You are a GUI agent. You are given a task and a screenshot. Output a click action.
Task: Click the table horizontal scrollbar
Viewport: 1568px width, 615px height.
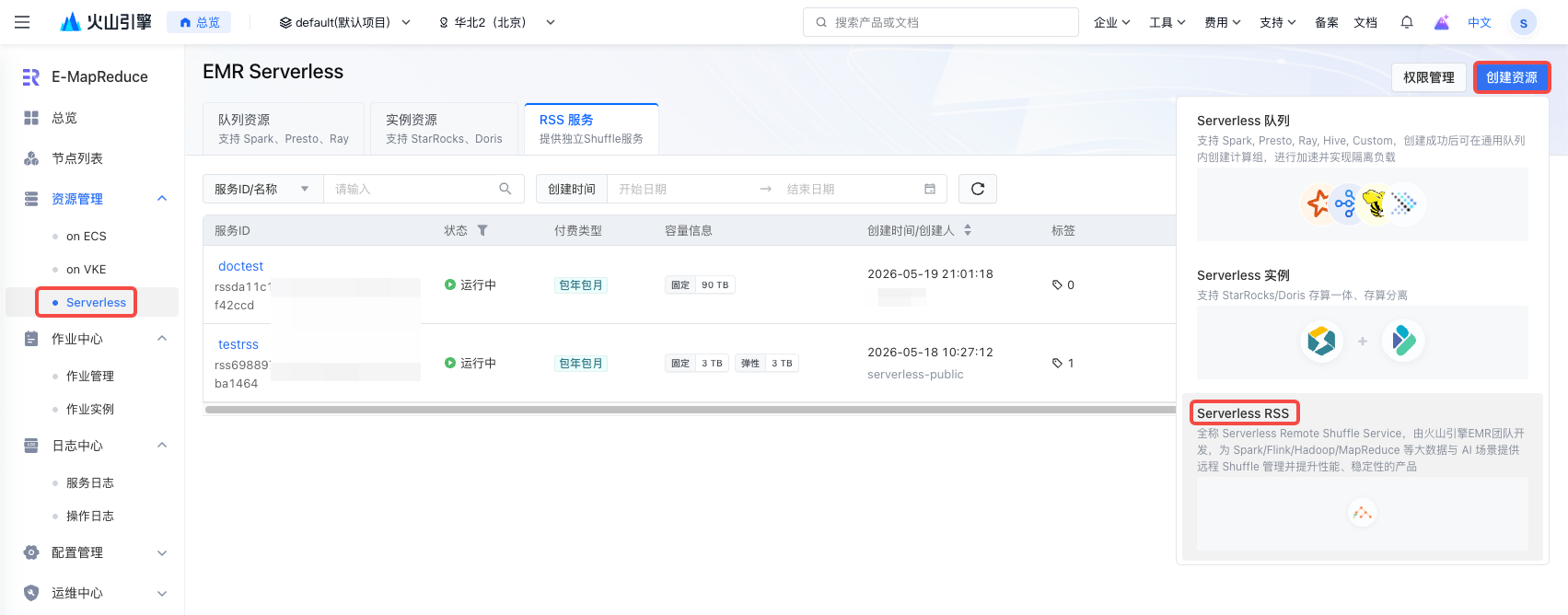[691, 410]
